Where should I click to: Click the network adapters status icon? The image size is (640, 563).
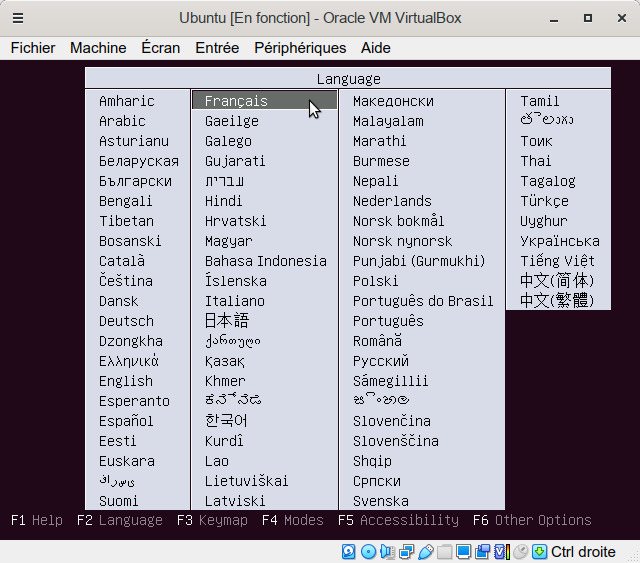coord(406,551)
